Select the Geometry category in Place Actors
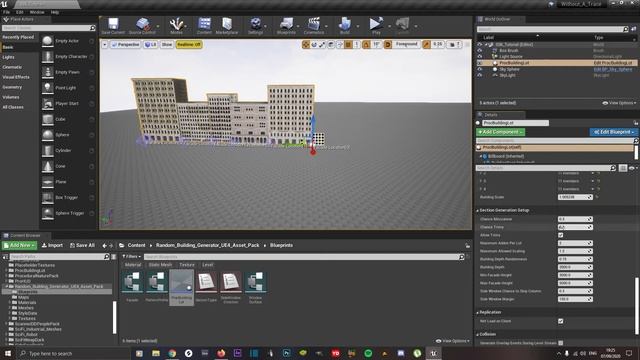640x360 pixels. click(x=12, y=87)
